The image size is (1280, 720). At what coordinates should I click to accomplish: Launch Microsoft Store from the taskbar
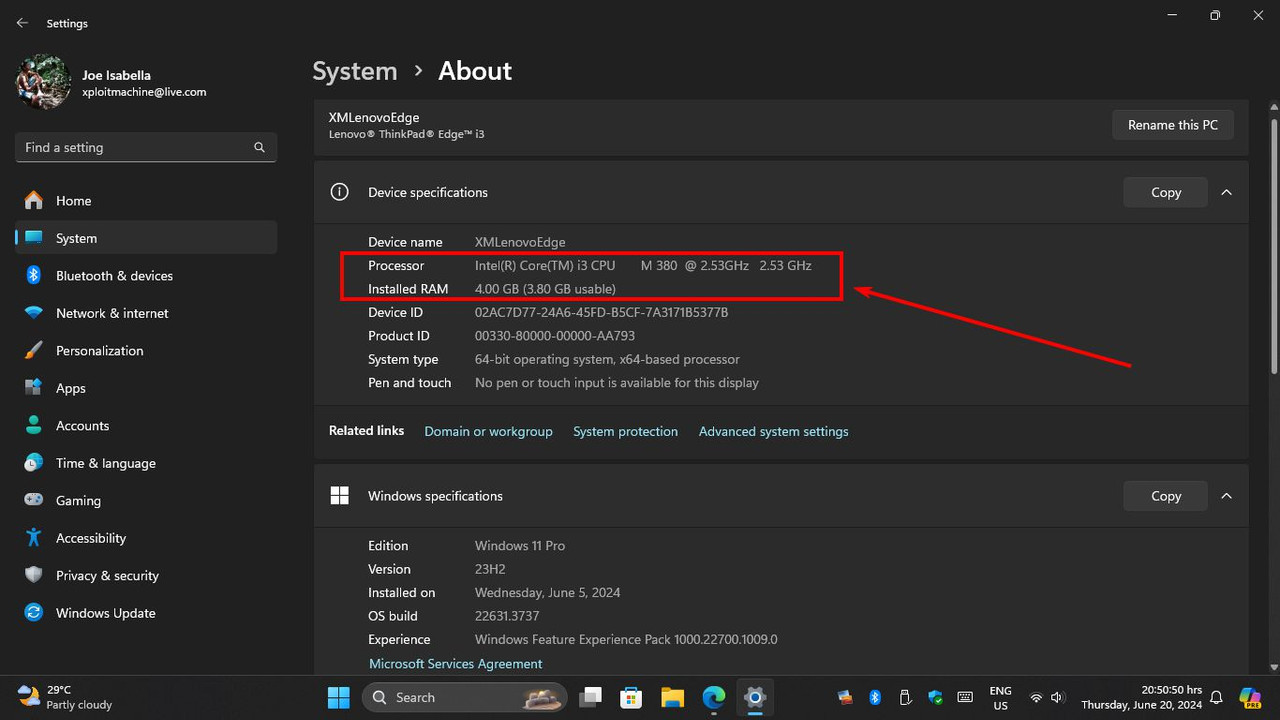tap(631, 697)
